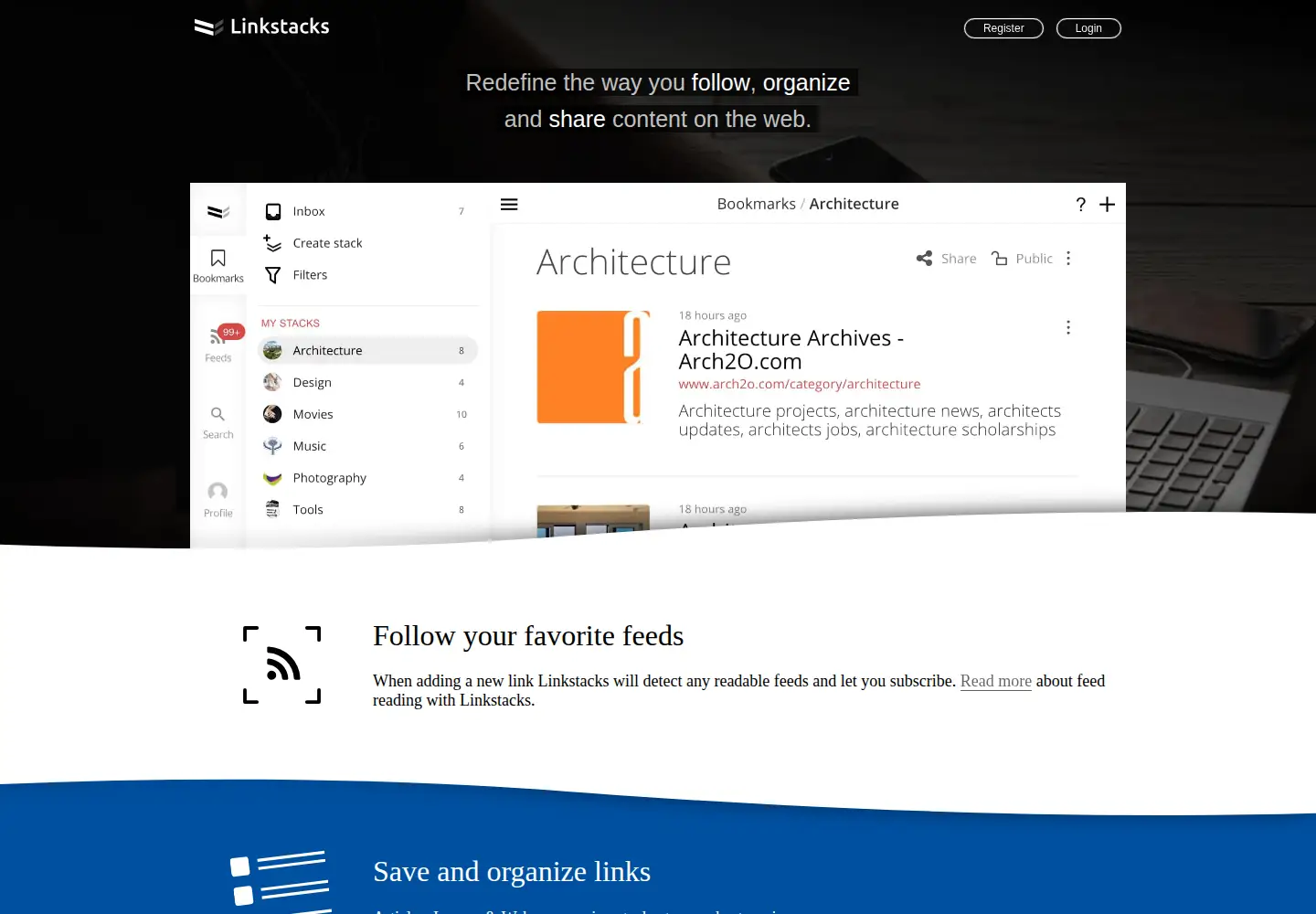Viewport: 1316px width, 914px height.
Task: Open the Architecture stack options menu
Action: coord(1068,259)
